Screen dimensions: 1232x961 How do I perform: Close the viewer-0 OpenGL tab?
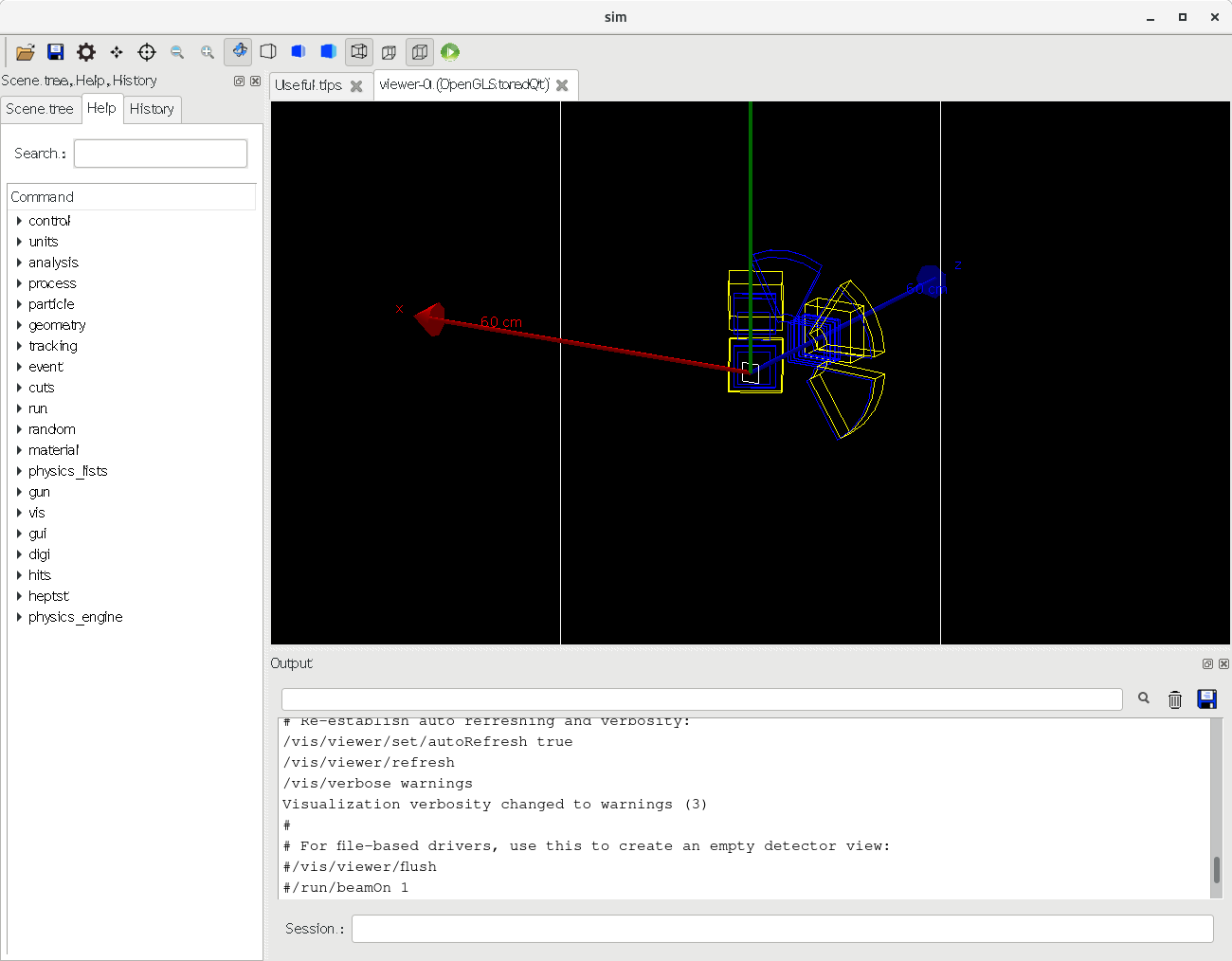pos(562,85)
